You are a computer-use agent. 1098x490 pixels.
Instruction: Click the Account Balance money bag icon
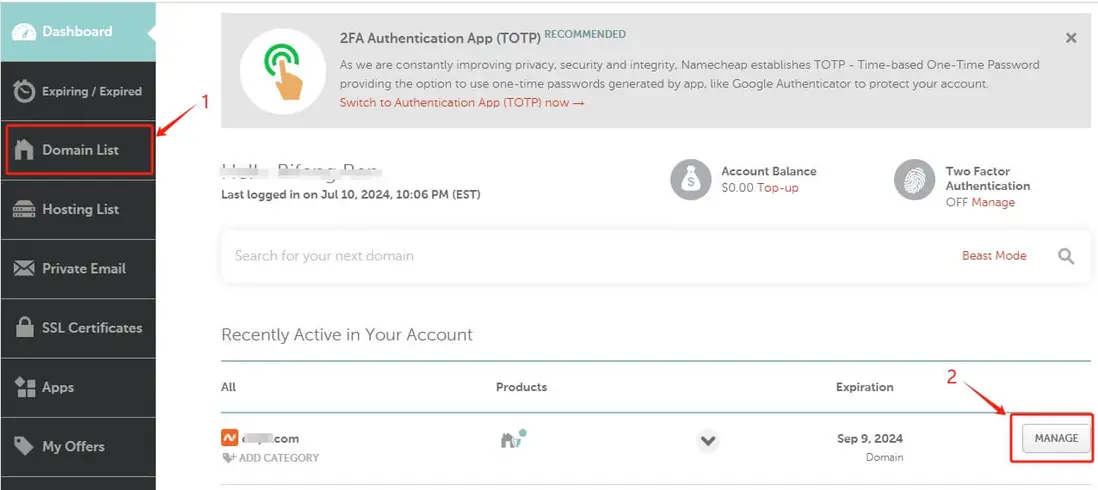pyautogui.click(x=690, y=180)
